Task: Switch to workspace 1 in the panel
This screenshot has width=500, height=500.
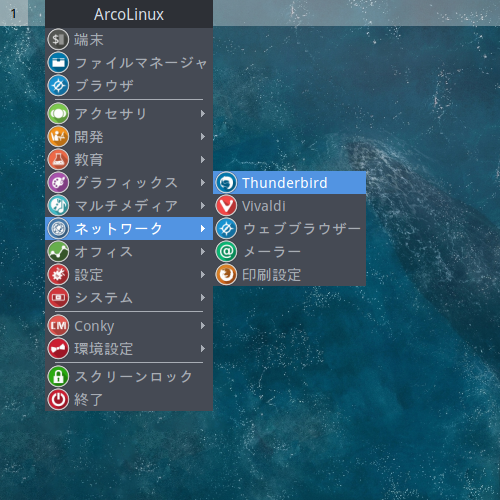Action: [14, 13]
